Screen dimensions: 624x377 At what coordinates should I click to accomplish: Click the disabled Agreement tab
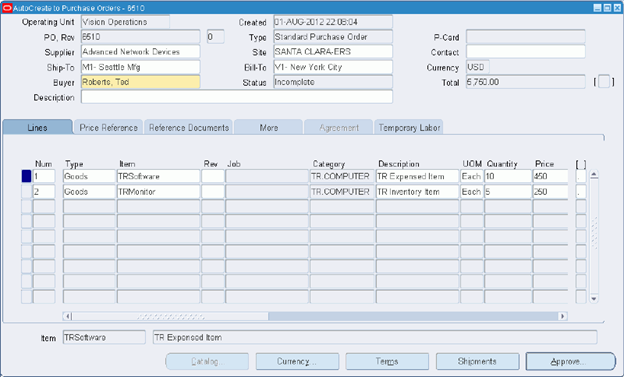point(339,127)
